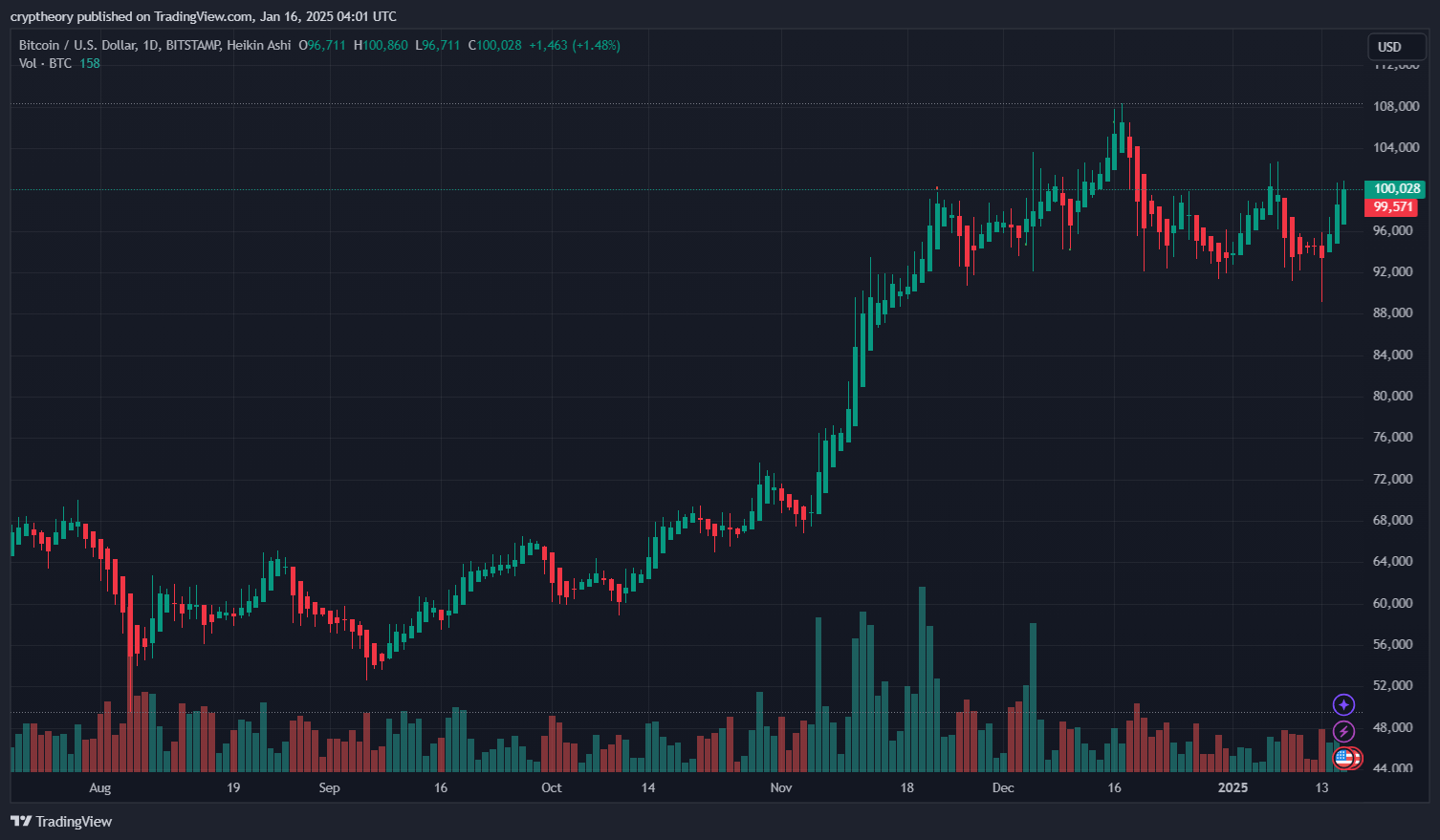Click the 14 date label on time axis
The image size is (1440, 840).
(648, 787)
